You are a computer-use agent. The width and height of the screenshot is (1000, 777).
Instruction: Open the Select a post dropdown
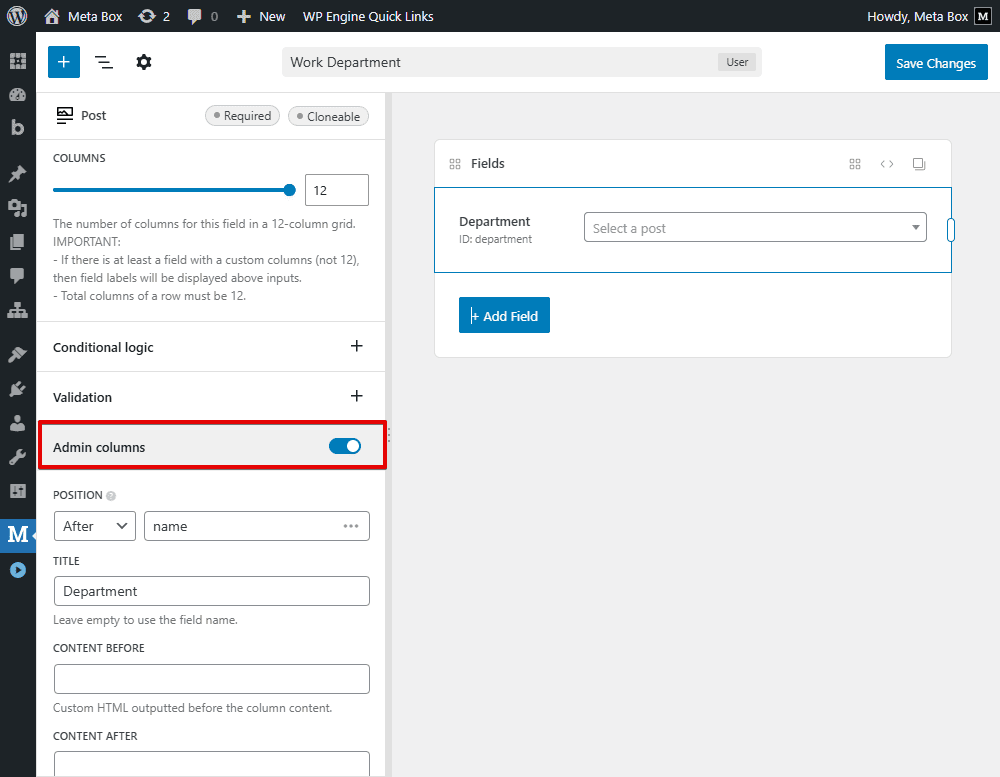click(x=754, y=227)
